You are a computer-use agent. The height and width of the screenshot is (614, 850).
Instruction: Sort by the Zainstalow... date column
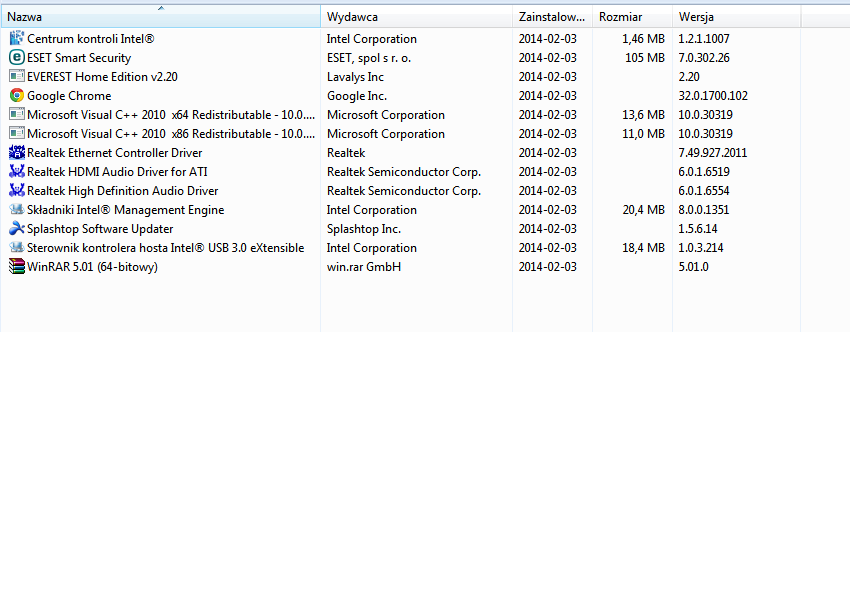coord(552,17)
